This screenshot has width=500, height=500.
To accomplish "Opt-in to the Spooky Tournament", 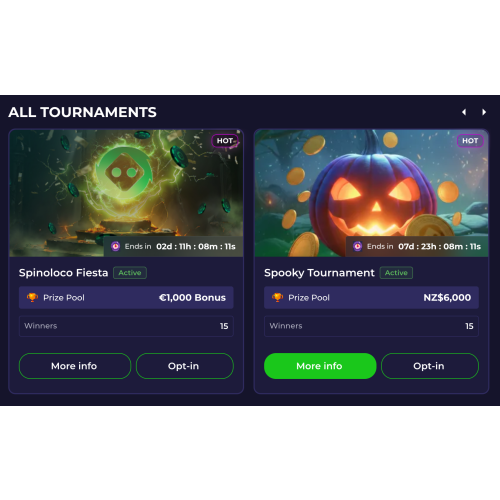I will [430, 366].
